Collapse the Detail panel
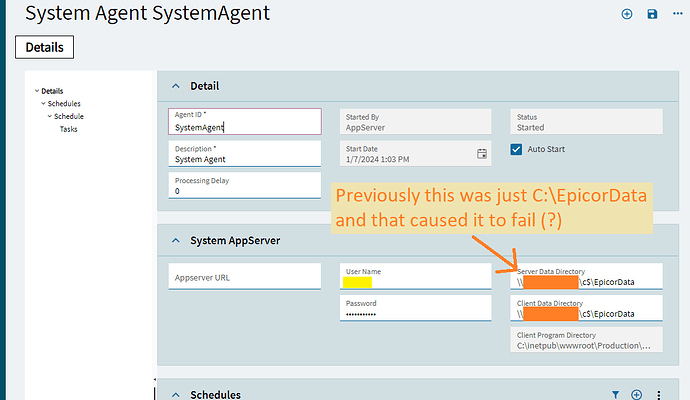Screen dimensions: 690x400 coord(176,86)
